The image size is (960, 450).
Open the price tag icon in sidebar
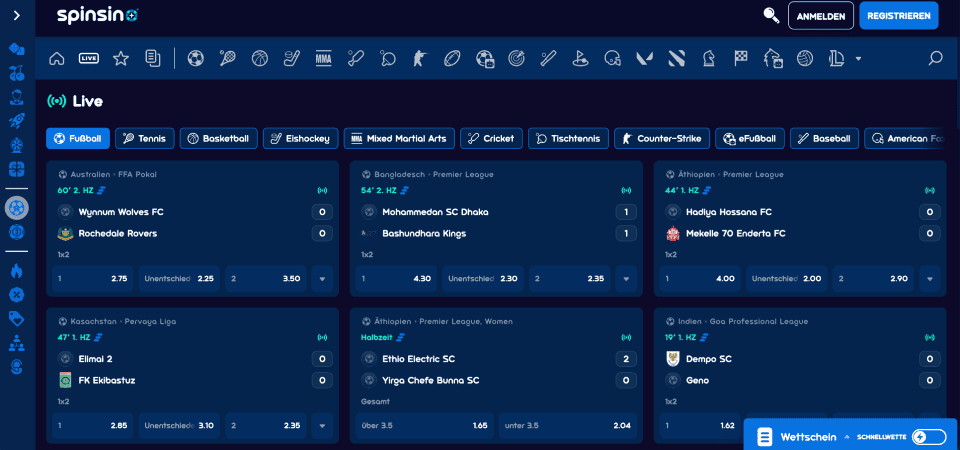17,318
